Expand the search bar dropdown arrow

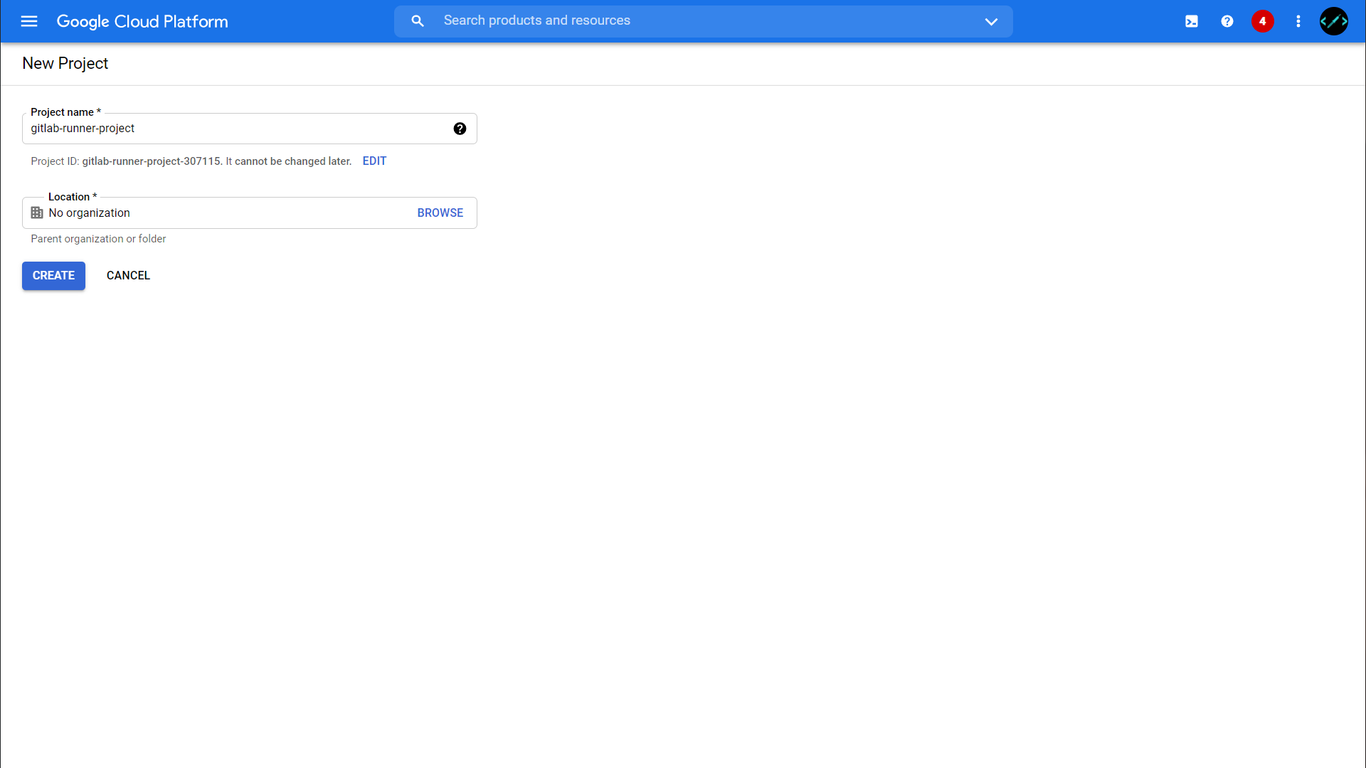click(991, 21)
